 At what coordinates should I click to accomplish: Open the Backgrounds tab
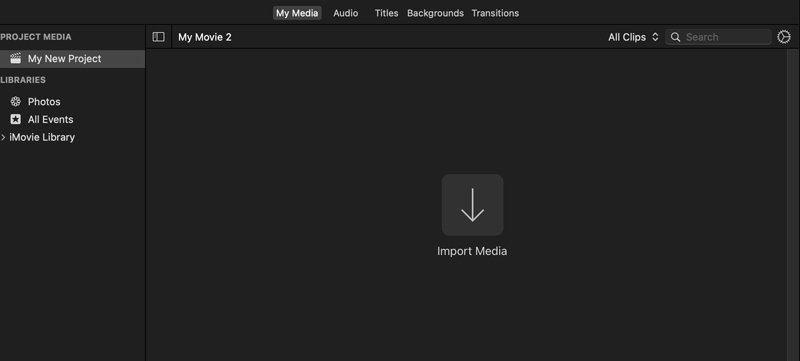pos(435,13)
